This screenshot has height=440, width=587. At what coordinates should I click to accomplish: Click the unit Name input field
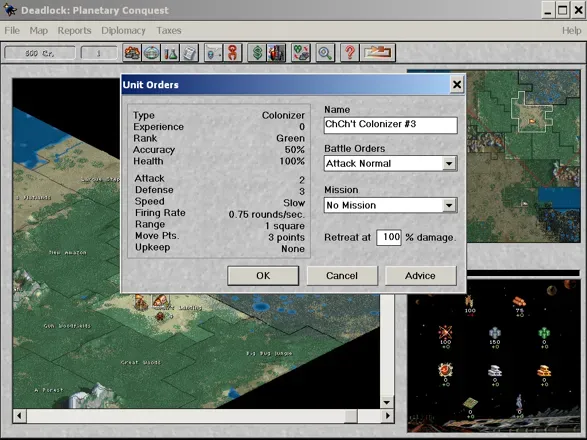[x=390, y=125]
